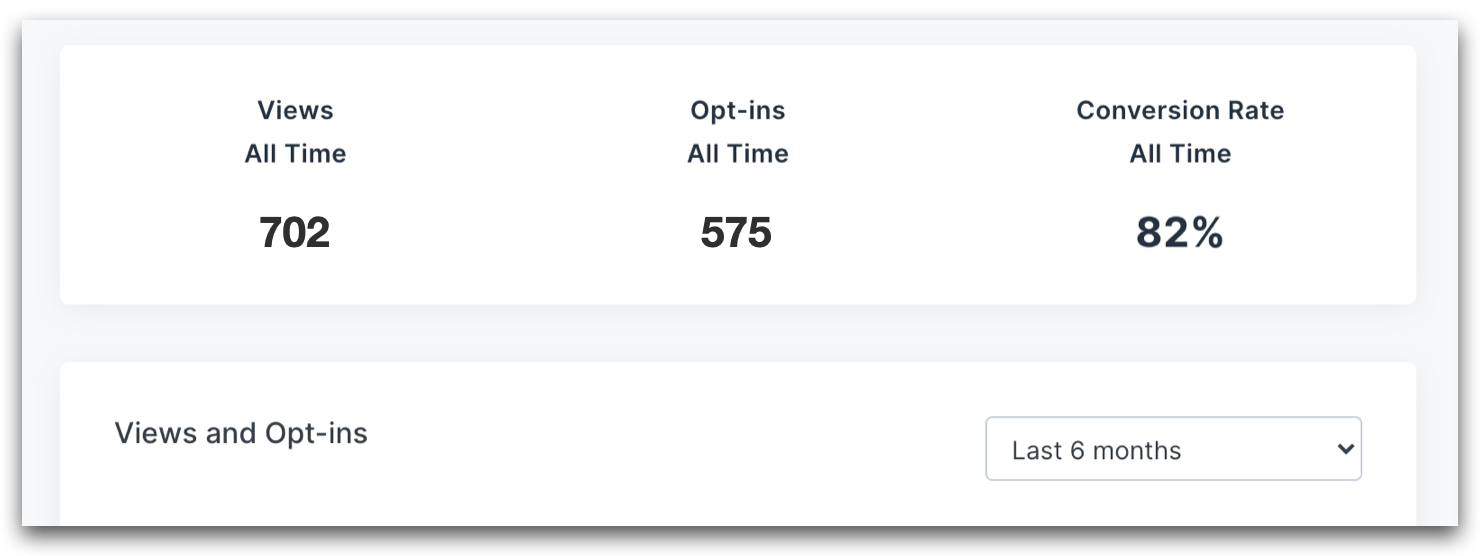This screenshot has width=1483, height=556.
Task: Click the 702 views count
Action: click(x=295, y=232)
